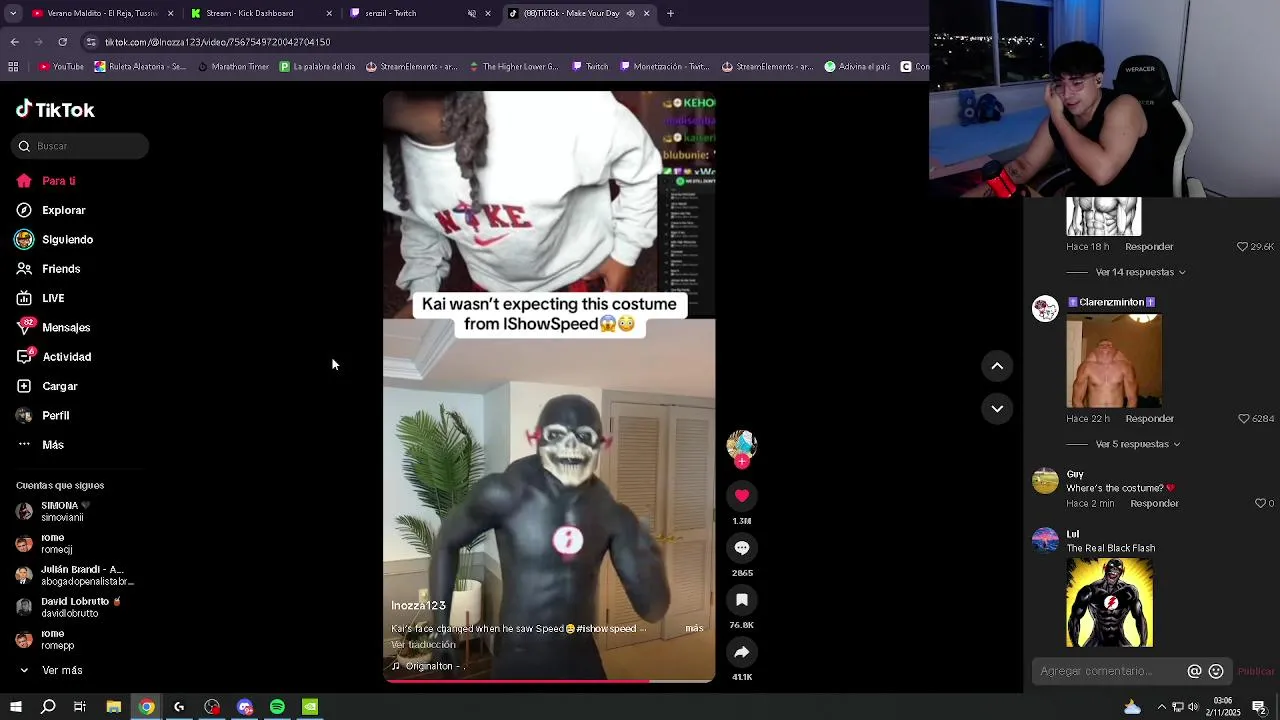Go to previous video with up arrow
The image size is (1280, 720).
(997, 366)
